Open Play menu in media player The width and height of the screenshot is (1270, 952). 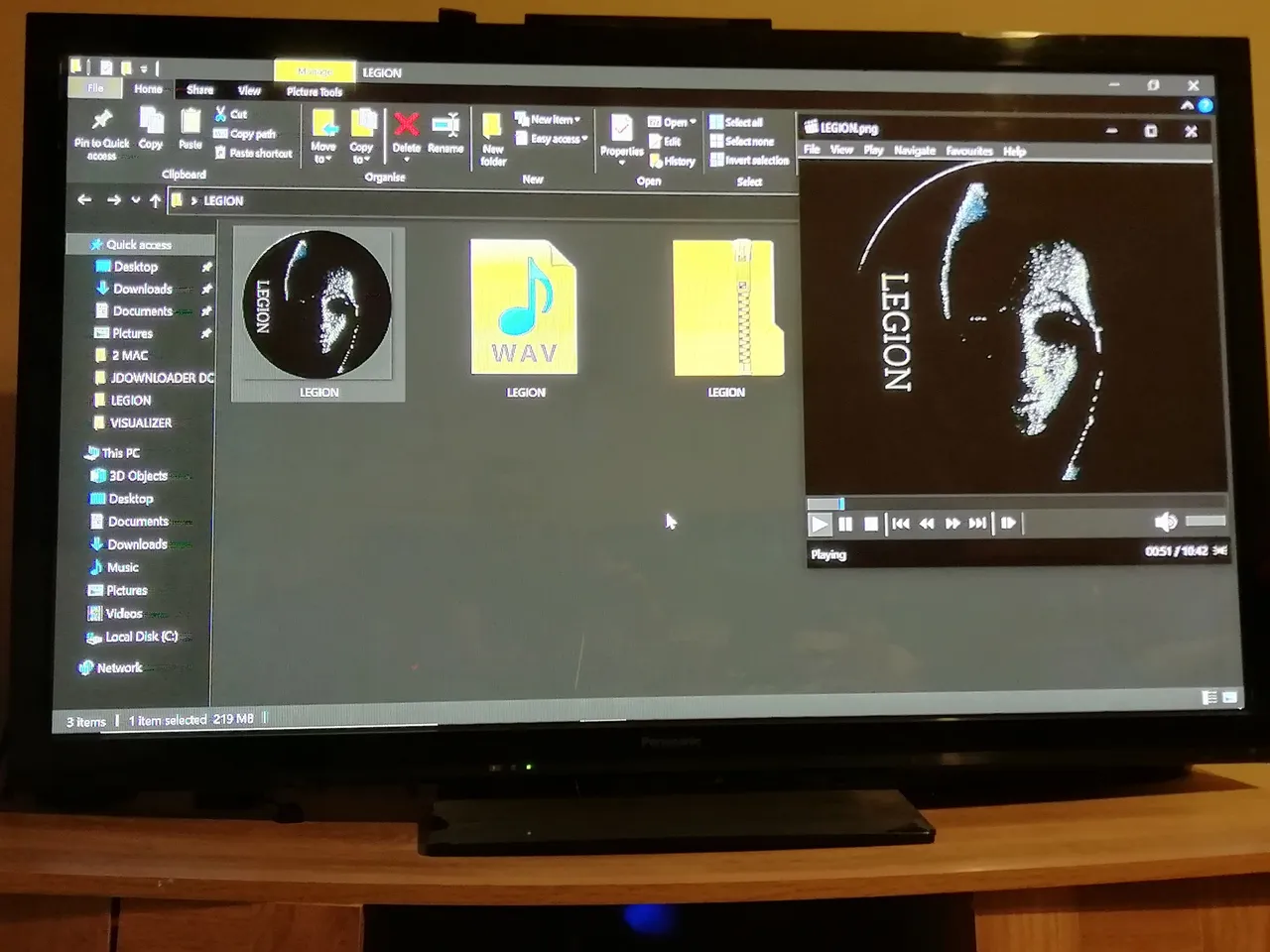click(873, 151)
